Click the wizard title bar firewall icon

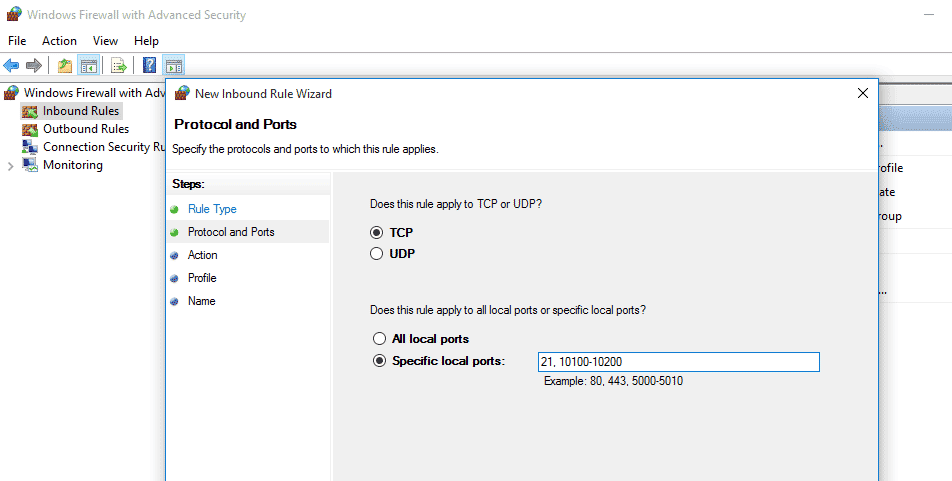point(182,93)
